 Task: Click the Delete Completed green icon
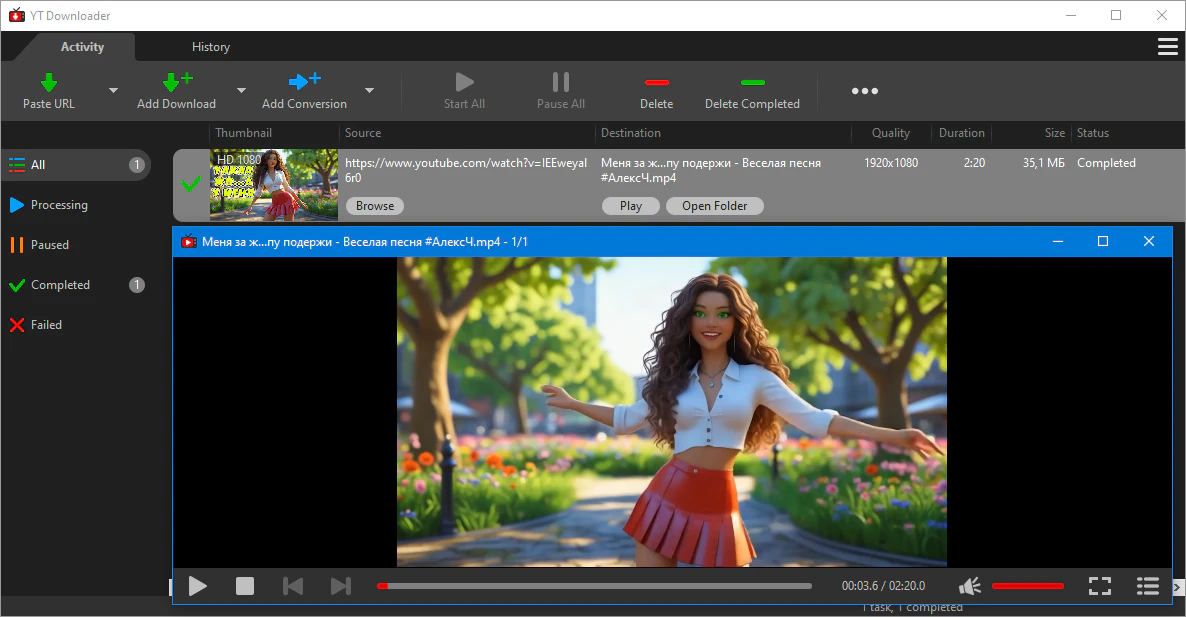tap(752, 82)
